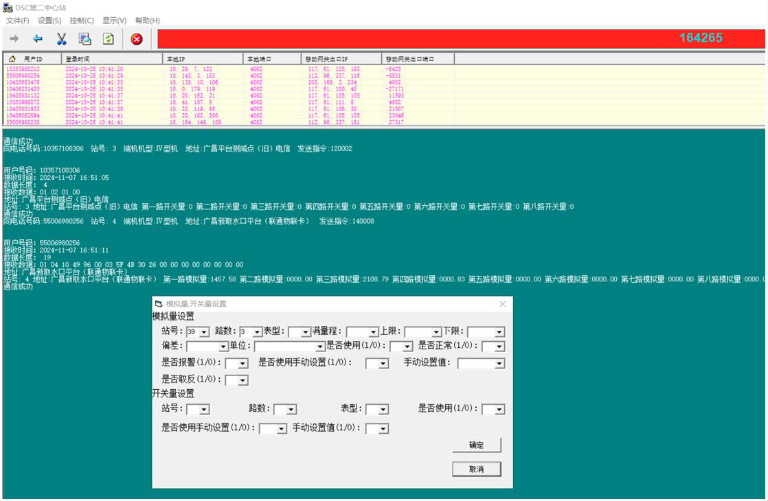Click local IP cell 10. 29. 7. 123

pyautogui.click(x=191, y=69)
